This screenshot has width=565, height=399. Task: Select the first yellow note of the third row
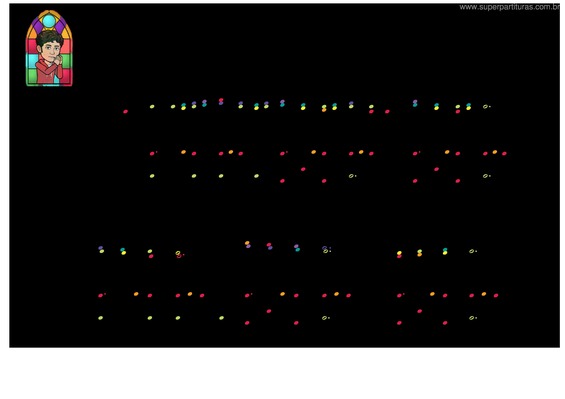click(x=152, y=176)
